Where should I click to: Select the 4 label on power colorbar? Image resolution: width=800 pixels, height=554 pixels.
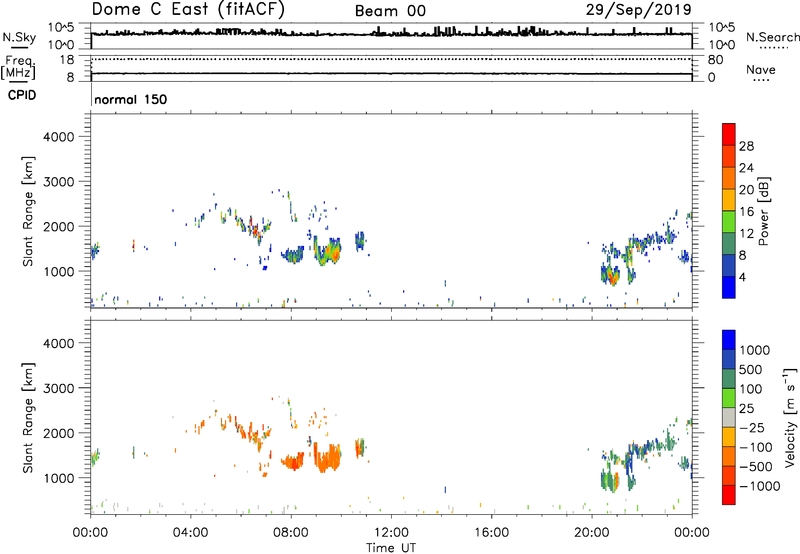pyautogui.click(x=742, y=277)
